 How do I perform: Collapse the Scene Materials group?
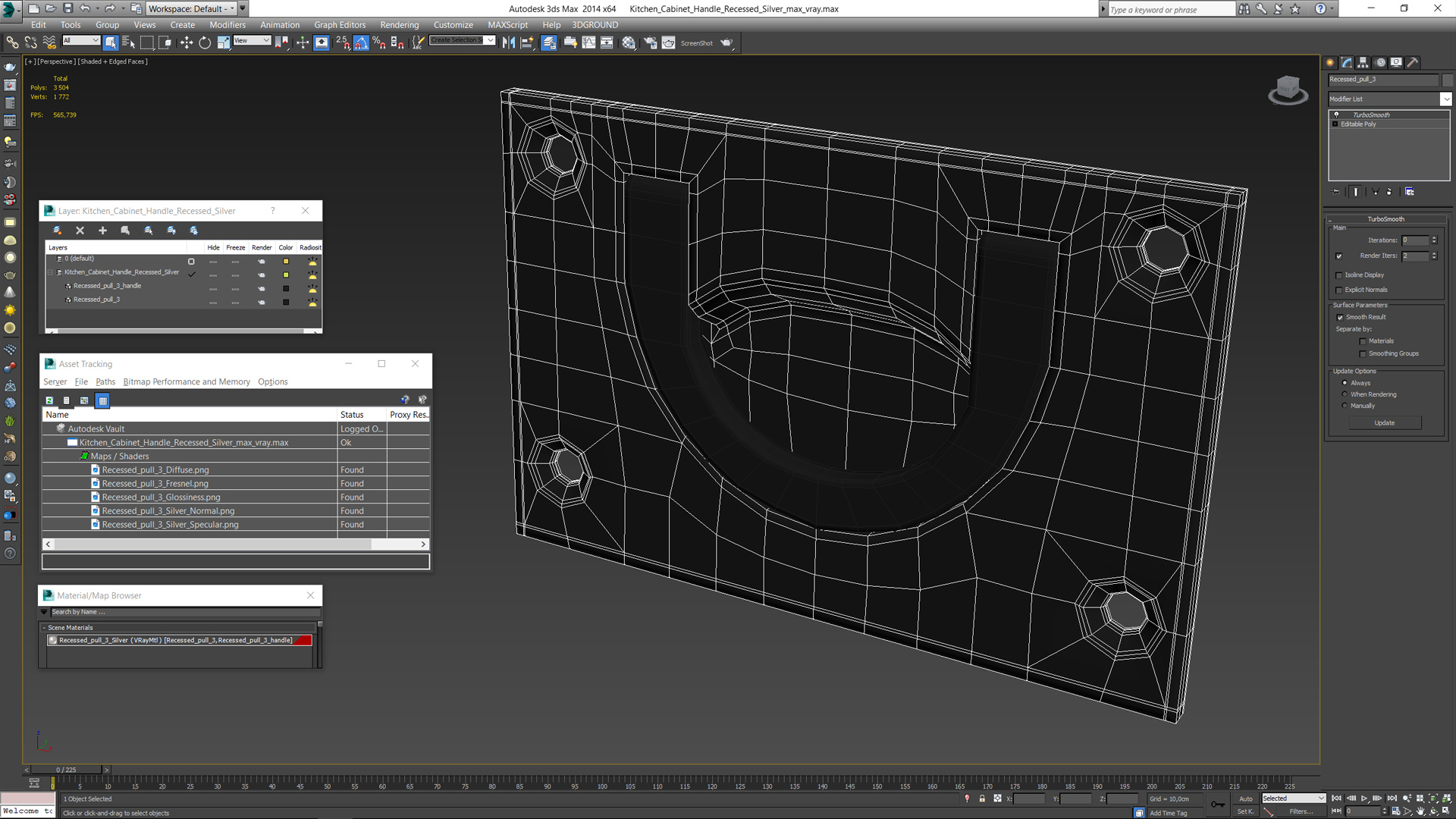pos(44,628)
